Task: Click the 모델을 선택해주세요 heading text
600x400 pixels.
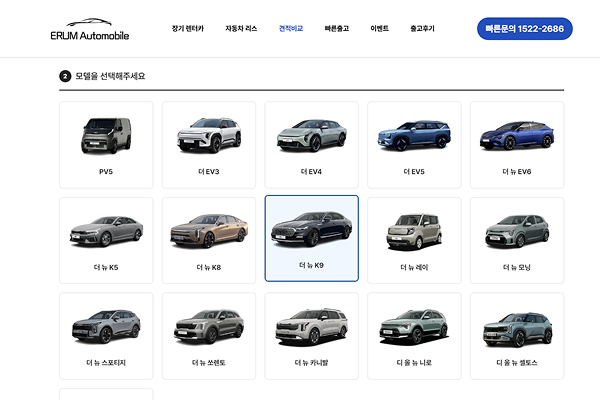Action: 110,76
